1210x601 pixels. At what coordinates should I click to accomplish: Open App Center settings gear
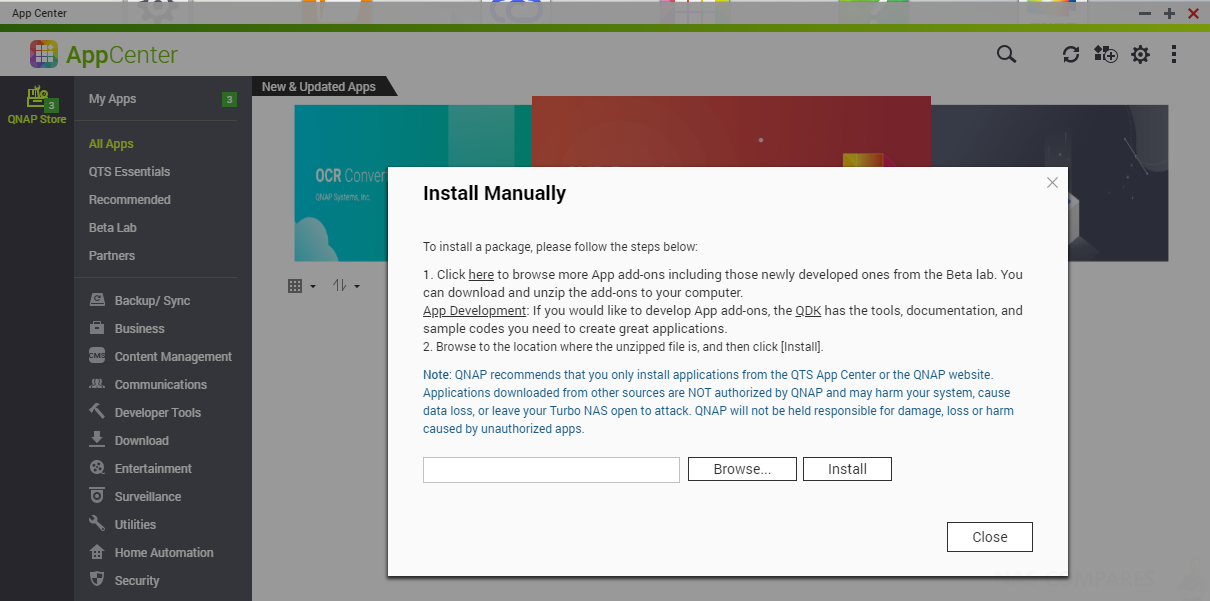[x=1140, y=54]
